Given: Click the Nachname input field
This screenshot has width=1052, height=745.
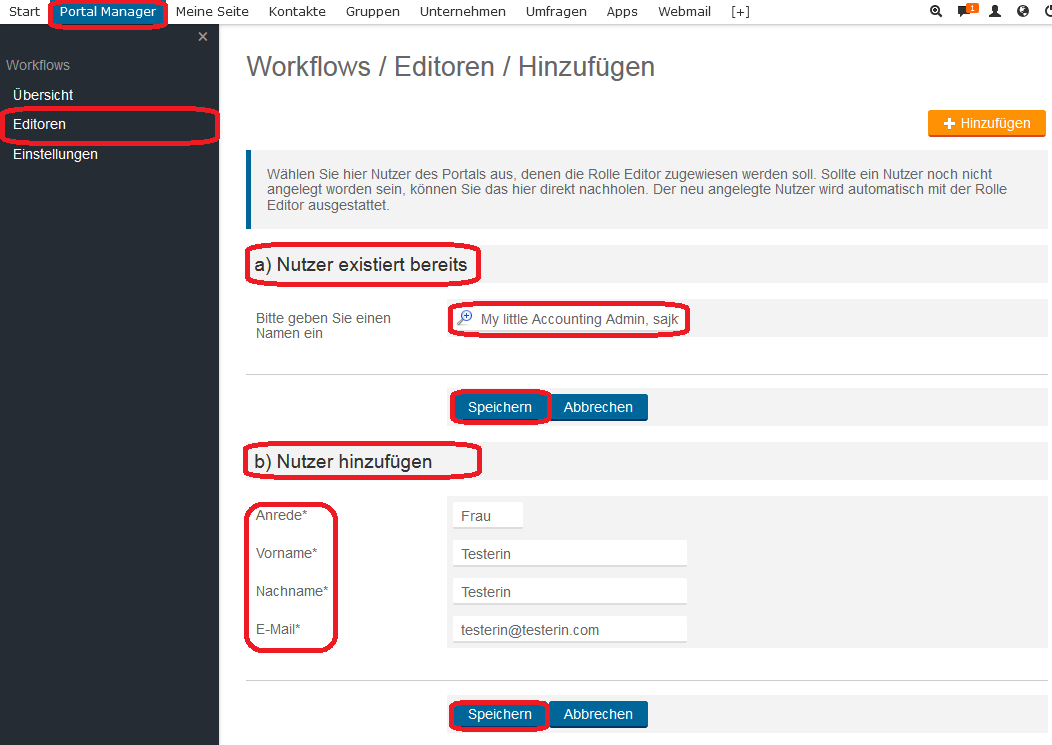Looking at the screenshot, I should (570, 592).
